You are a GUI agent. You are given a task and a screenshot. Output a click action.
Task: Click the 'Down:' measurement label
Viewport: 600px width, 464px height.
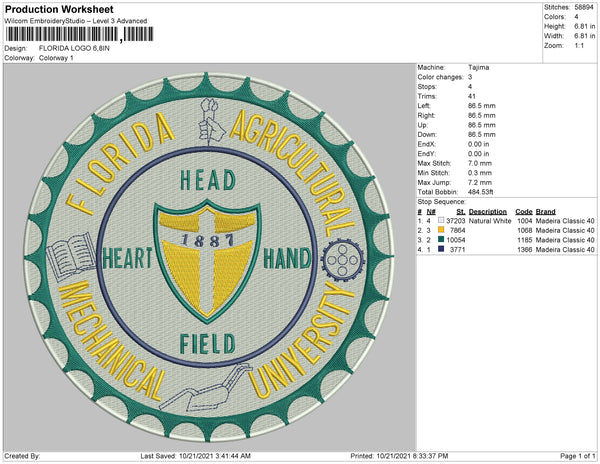(427, 134)
